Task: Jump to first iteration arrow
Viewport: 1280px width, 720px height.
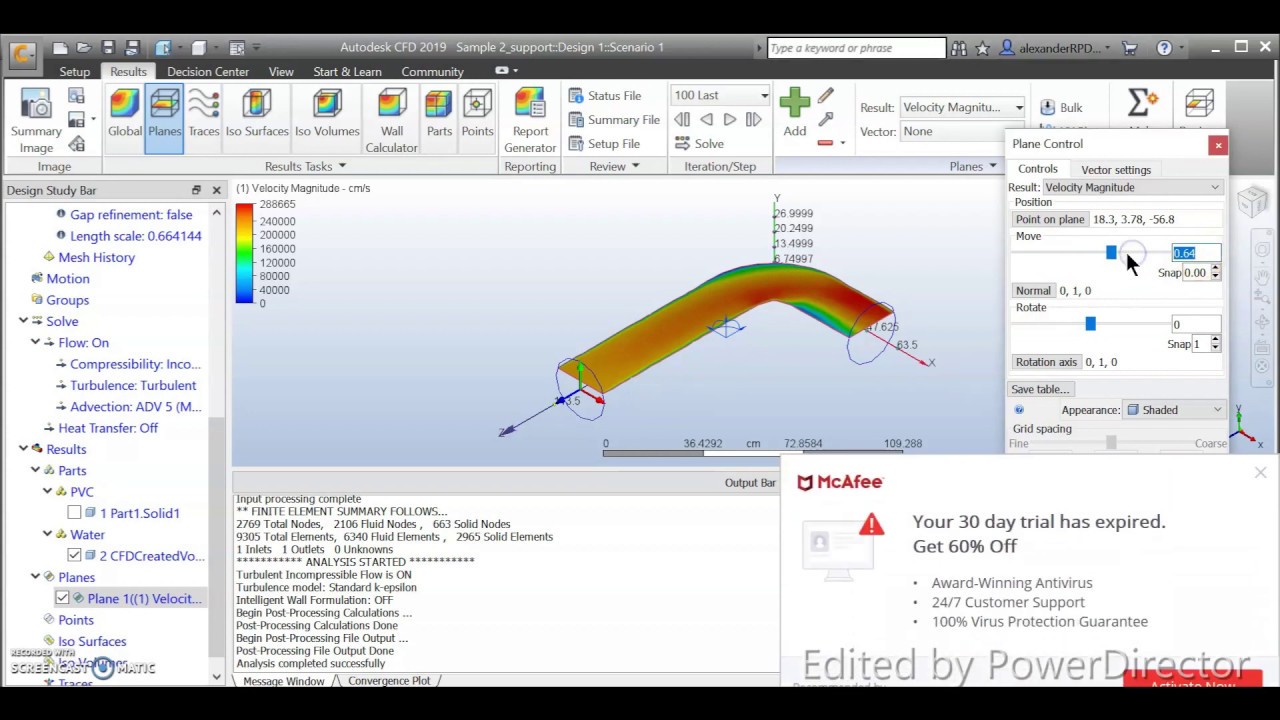Action: click(x=682, y=119)
